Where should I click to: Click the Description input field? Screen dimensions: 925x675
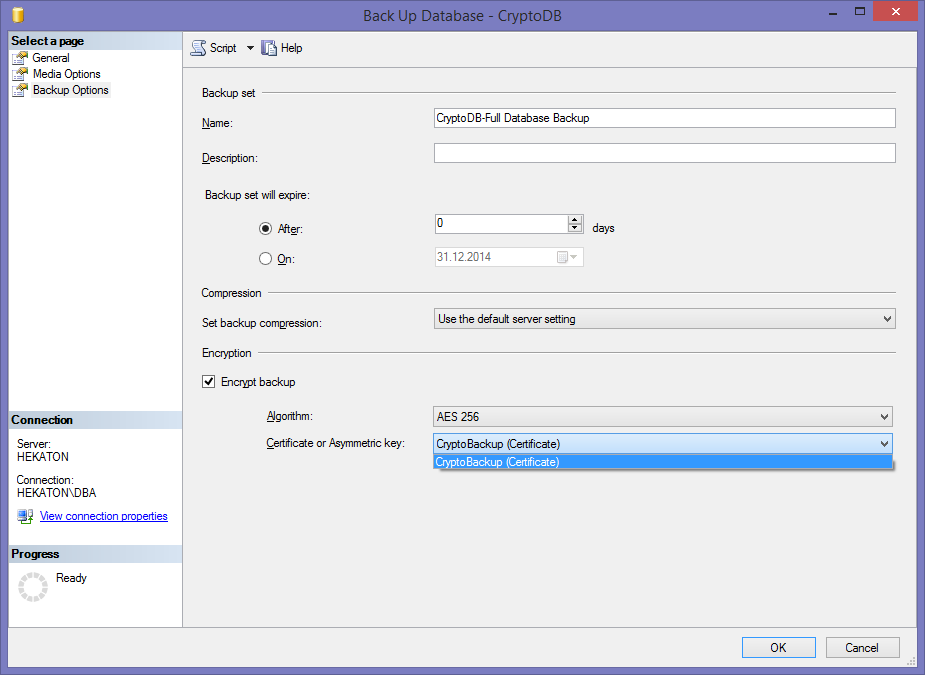(x=664, y=153)
